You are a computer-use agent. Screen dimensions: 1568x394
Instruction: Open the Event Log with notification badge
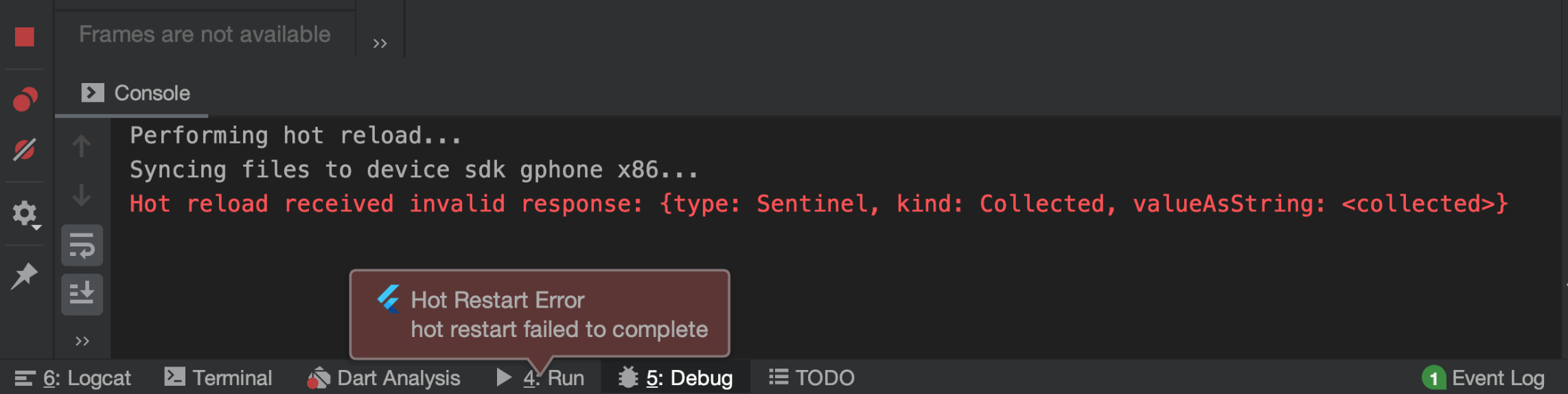pyautogui.click(x=1484, y=378)
